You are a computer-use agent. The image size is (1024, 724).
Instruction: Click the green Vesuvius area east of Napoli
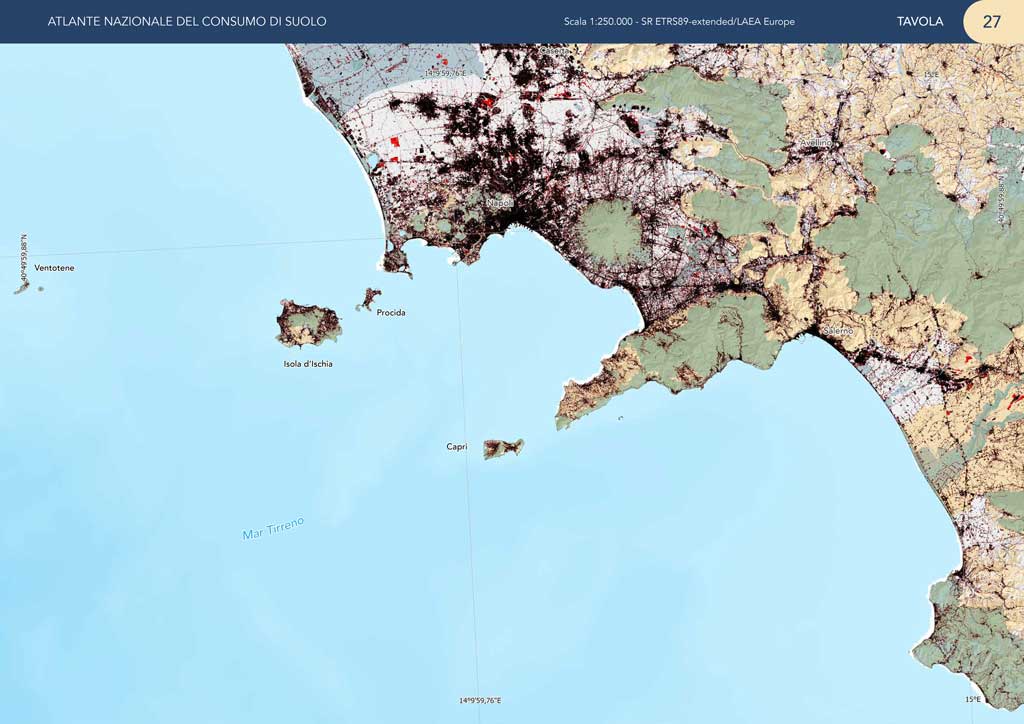pos(611,230)
